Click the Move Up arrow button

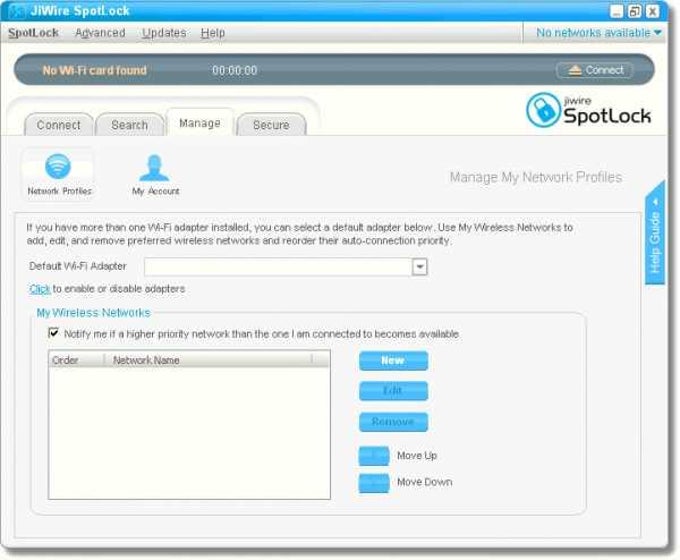tap(374, 456)
